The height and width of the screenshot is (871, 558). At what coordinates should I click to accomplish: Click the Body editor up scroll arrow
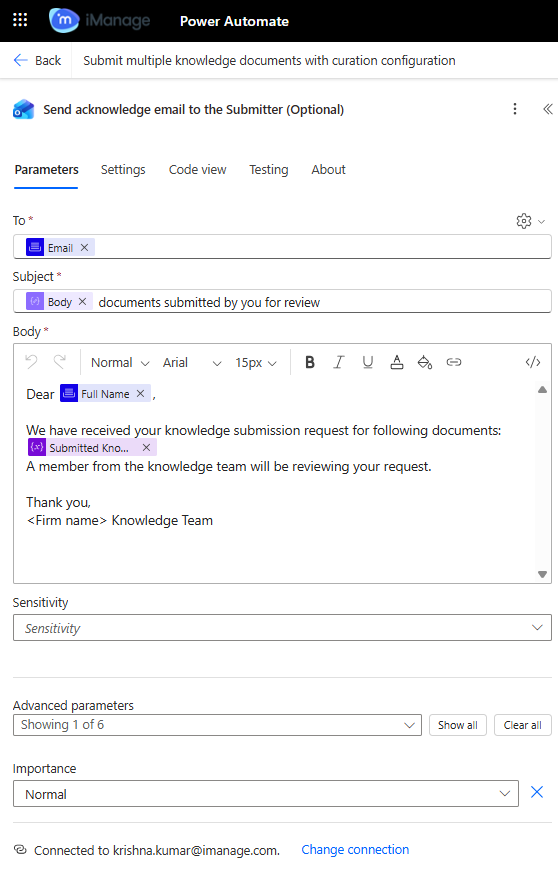click(x=542, y=390)
